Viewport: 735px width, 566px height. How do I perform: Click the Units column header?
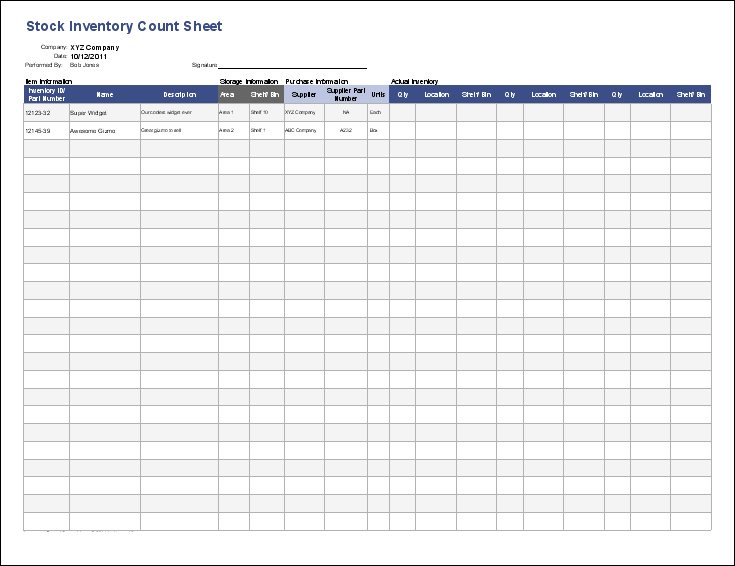(378, 94)
